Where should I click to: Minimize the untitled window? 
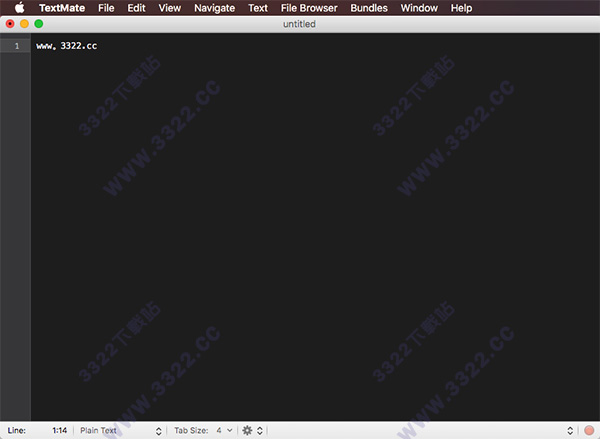point(24,24)
